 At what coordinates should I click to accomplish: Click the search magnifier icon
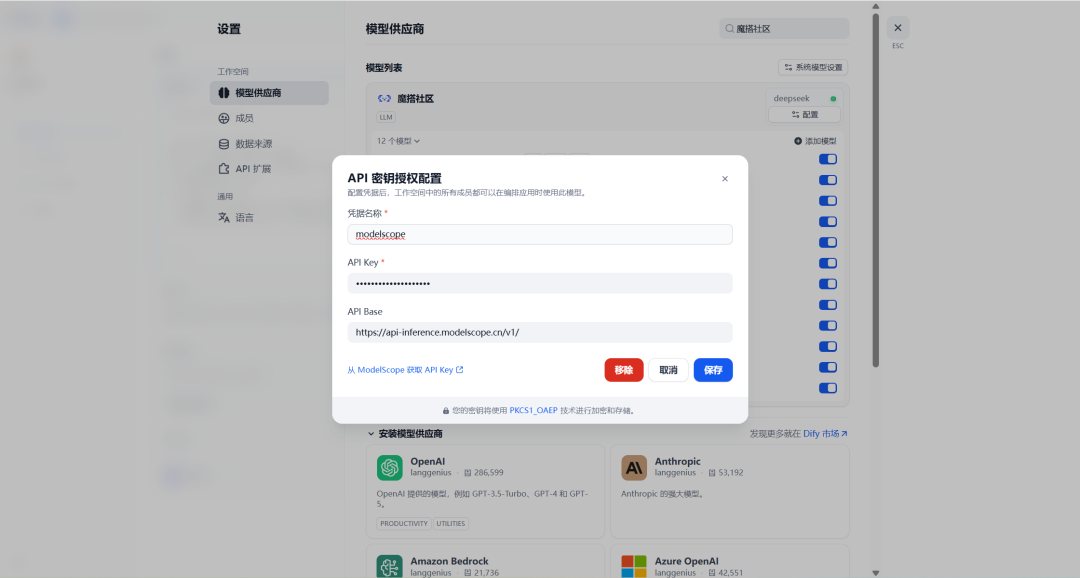pos(729,28)
